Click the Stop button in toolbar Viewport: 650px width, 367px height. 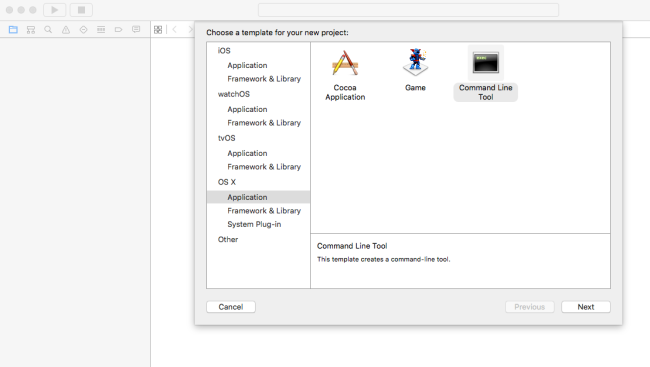(x=81, y=10)
